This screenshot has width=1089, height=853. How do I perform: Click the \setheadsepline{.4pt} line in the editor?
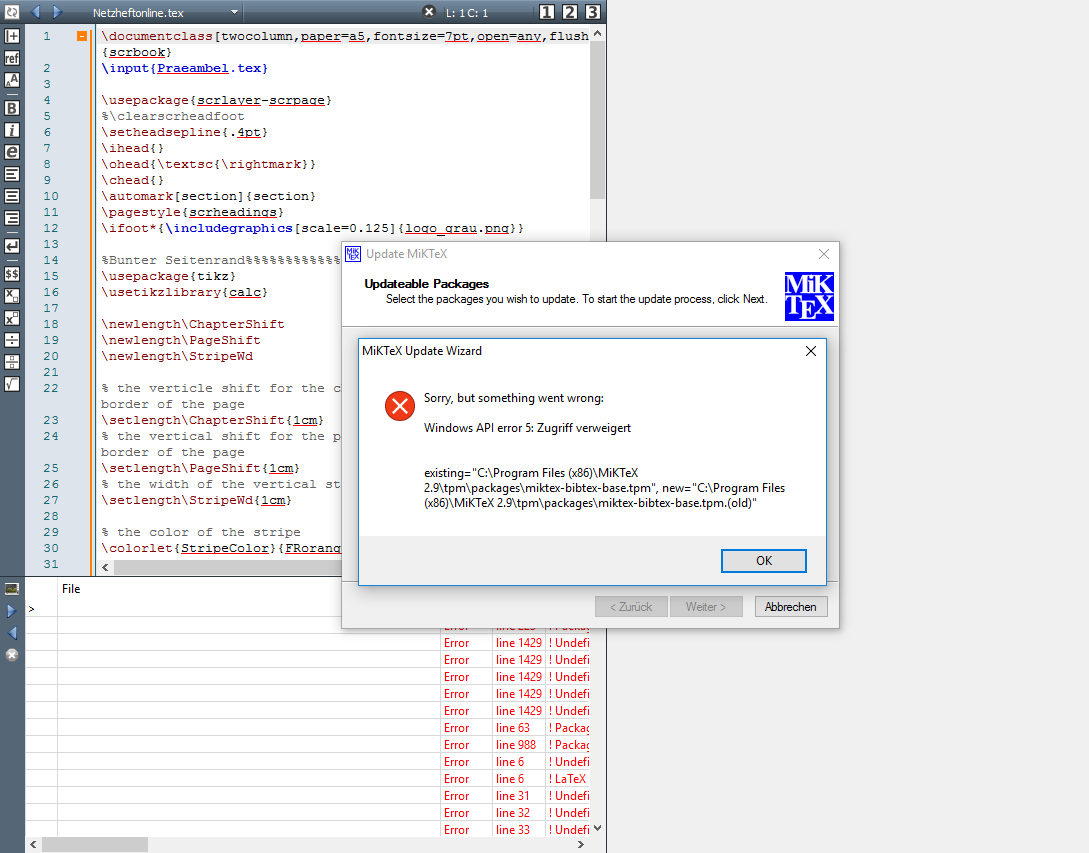tap(185, 132)
